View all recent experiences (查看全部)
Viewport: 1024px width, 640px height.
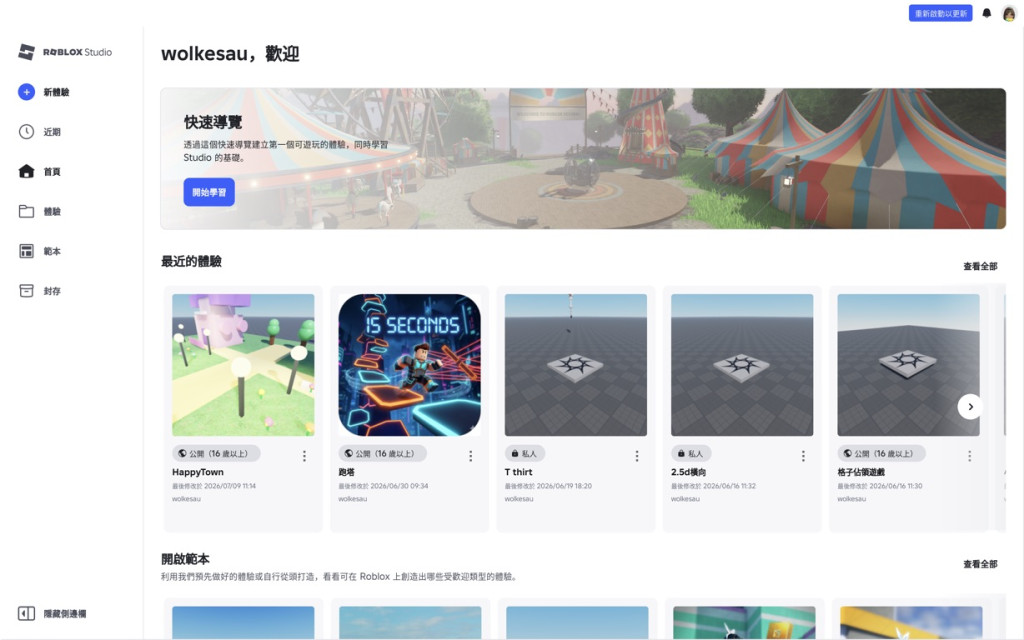(x=980, y=266)
